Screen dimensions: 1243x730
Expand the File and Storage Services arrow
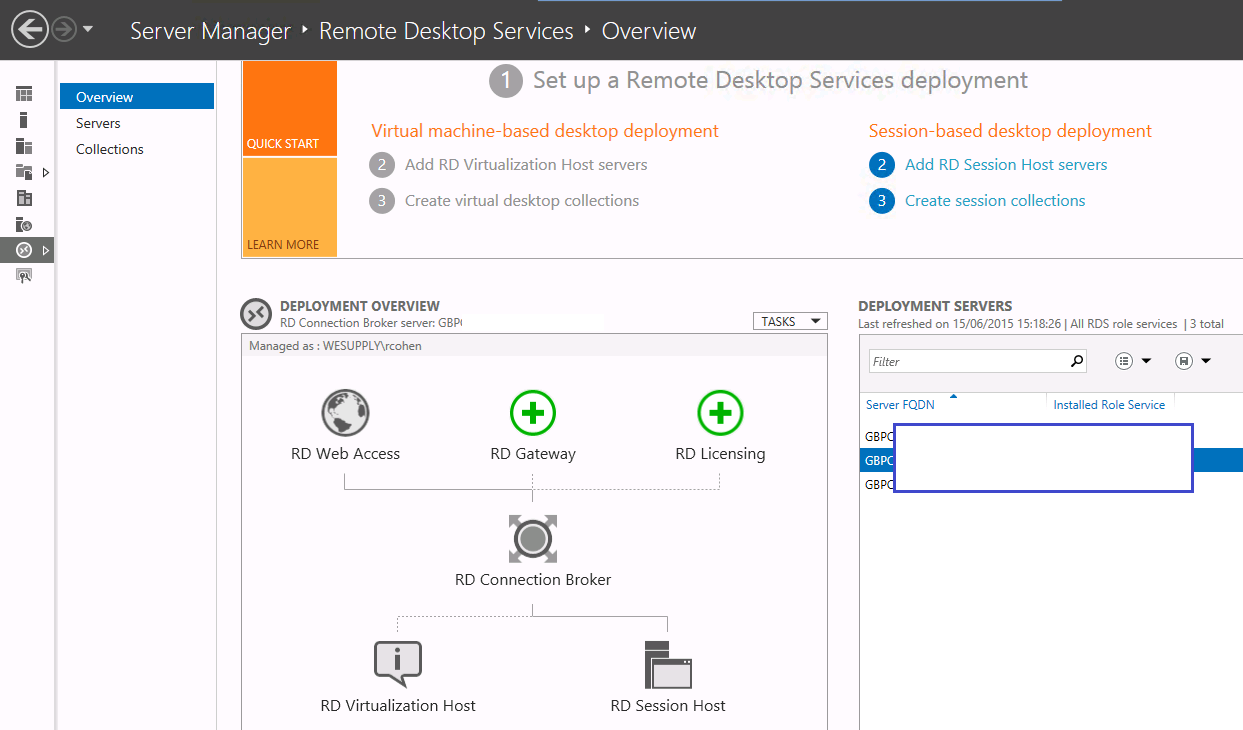tap(45, 172)
